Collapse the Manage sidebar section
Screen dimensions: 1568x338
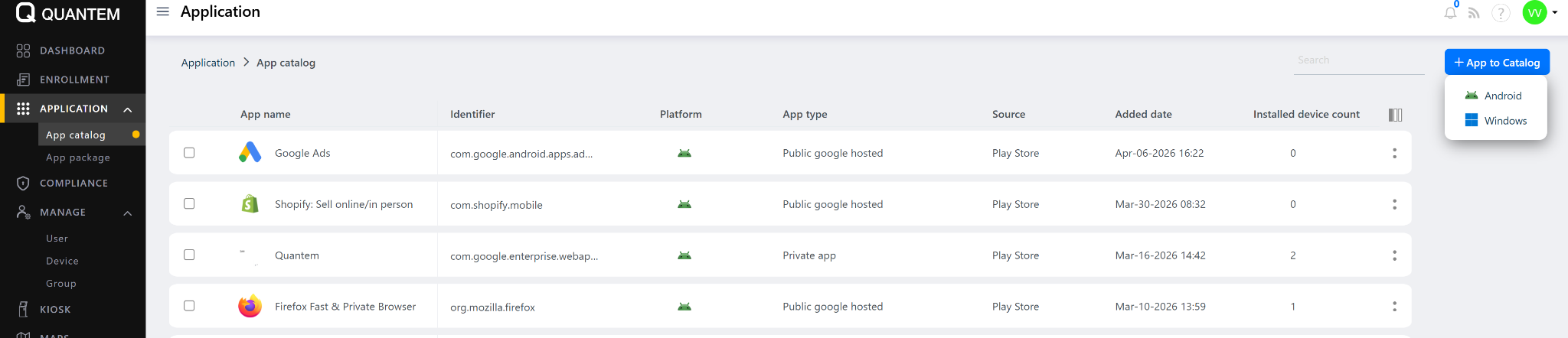tap(128, 213)
